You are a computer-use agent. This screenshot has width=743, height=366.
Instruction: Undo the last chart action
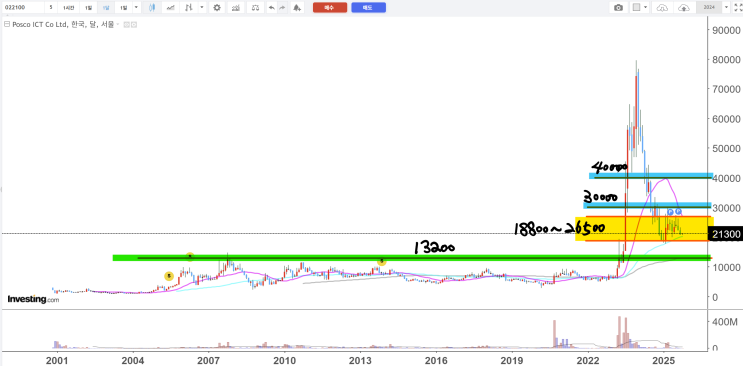[271, 8]
